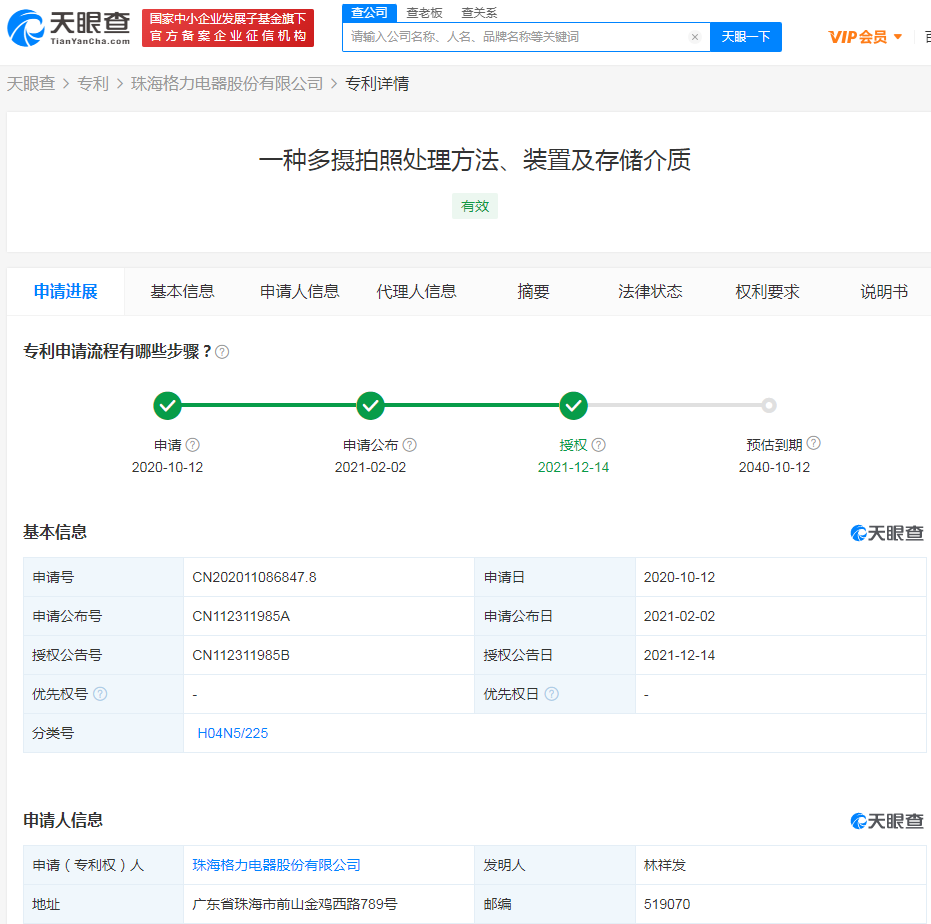Click the 申请公布 green checkmark step

click(370, 406)
